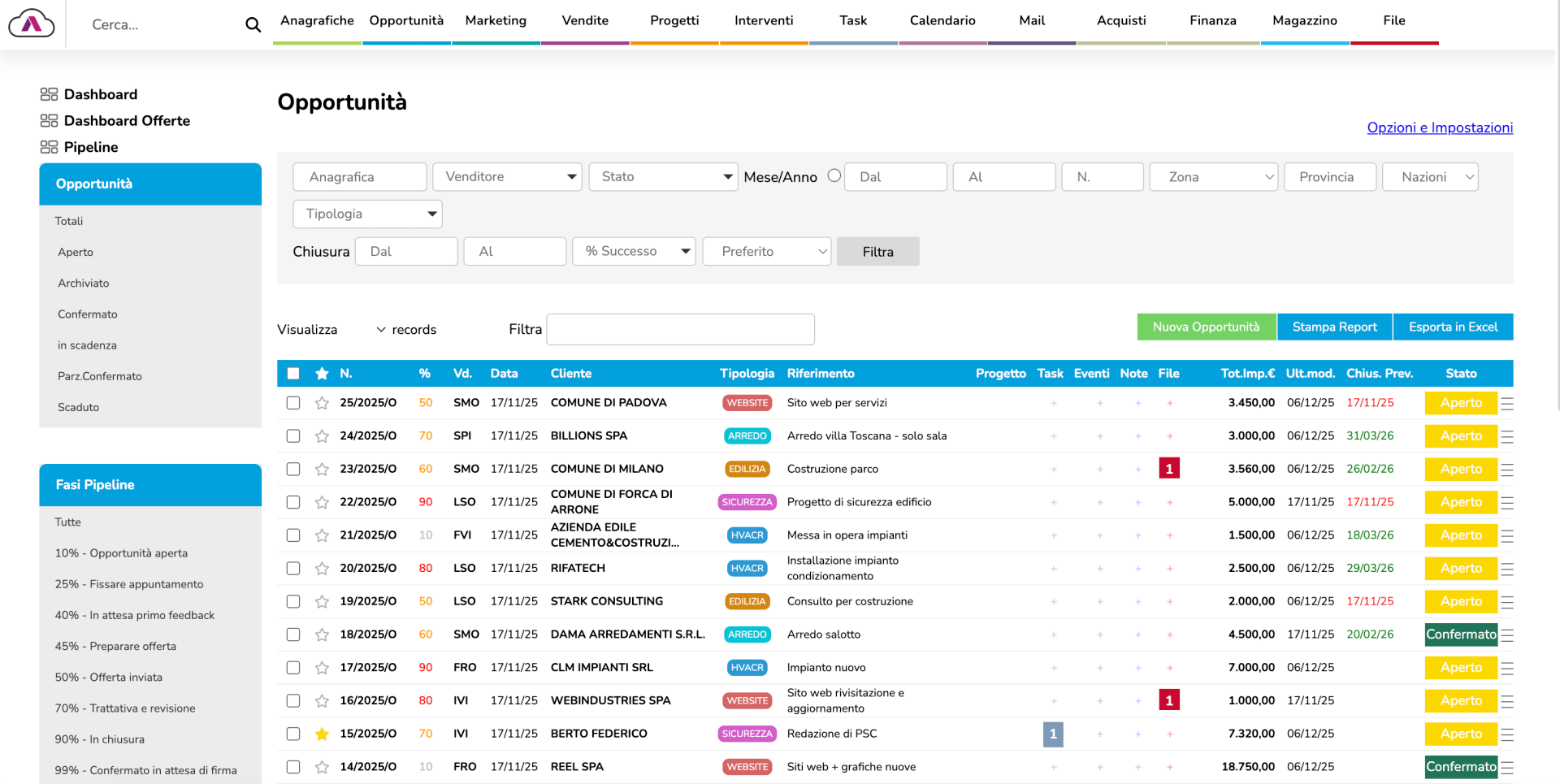Click the search magnifier icon
Image resolution: width=1560 pixels, height=784 pixels.
(x=253, y=25)
